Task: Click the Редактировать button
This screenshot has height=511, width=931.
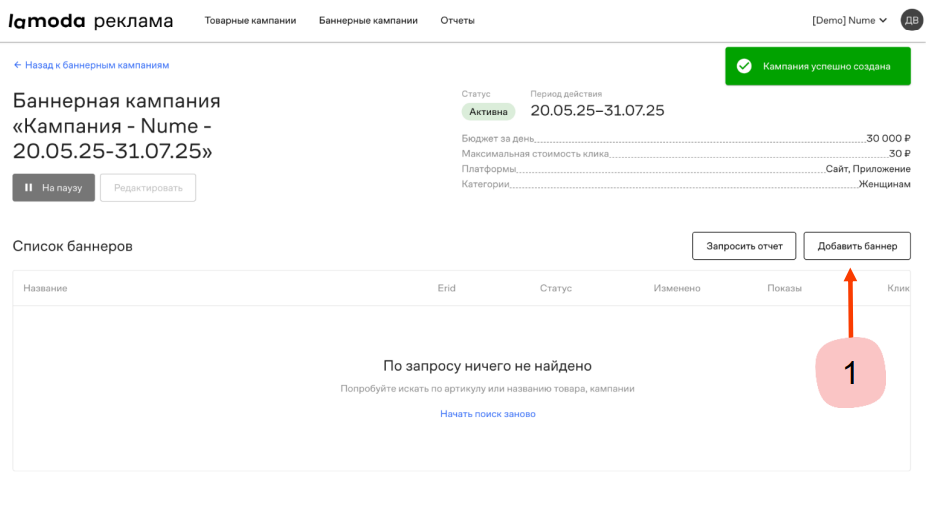Action: (x=148, y=188)
